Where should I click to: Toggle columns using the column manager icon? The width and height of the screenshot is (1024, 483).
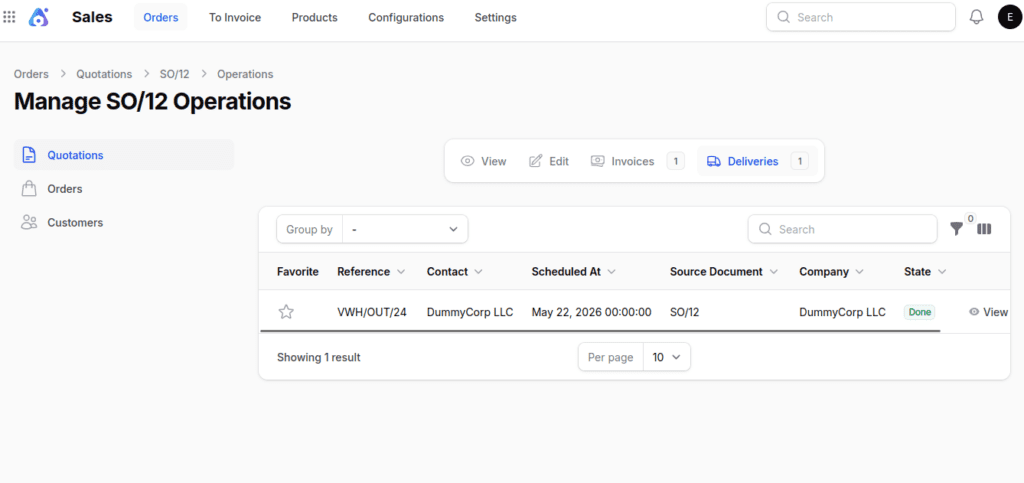[984, 229]
